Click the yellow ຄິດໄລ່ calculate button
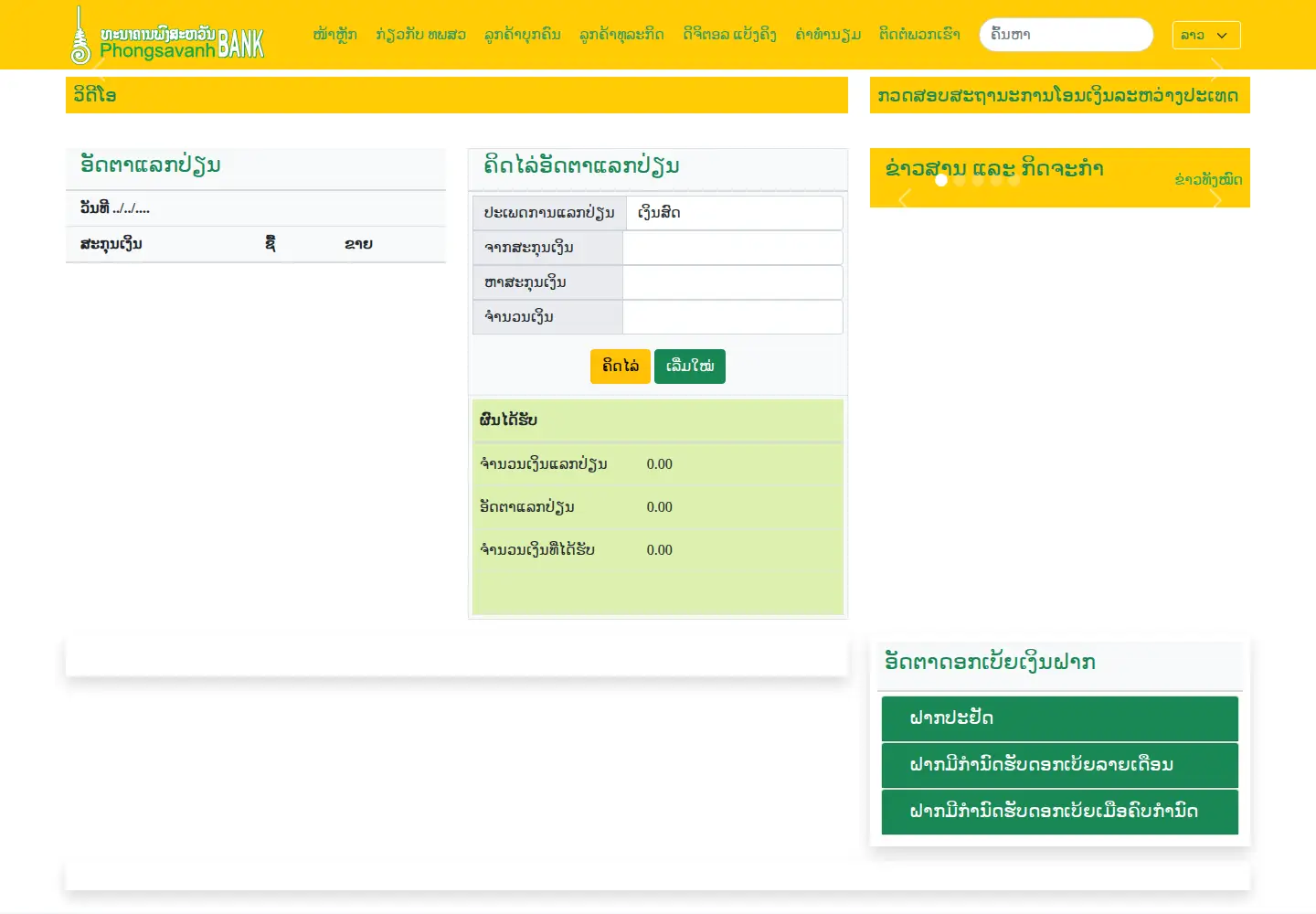The width and height of the screenshot is (1316, 914). pos(621,367)
